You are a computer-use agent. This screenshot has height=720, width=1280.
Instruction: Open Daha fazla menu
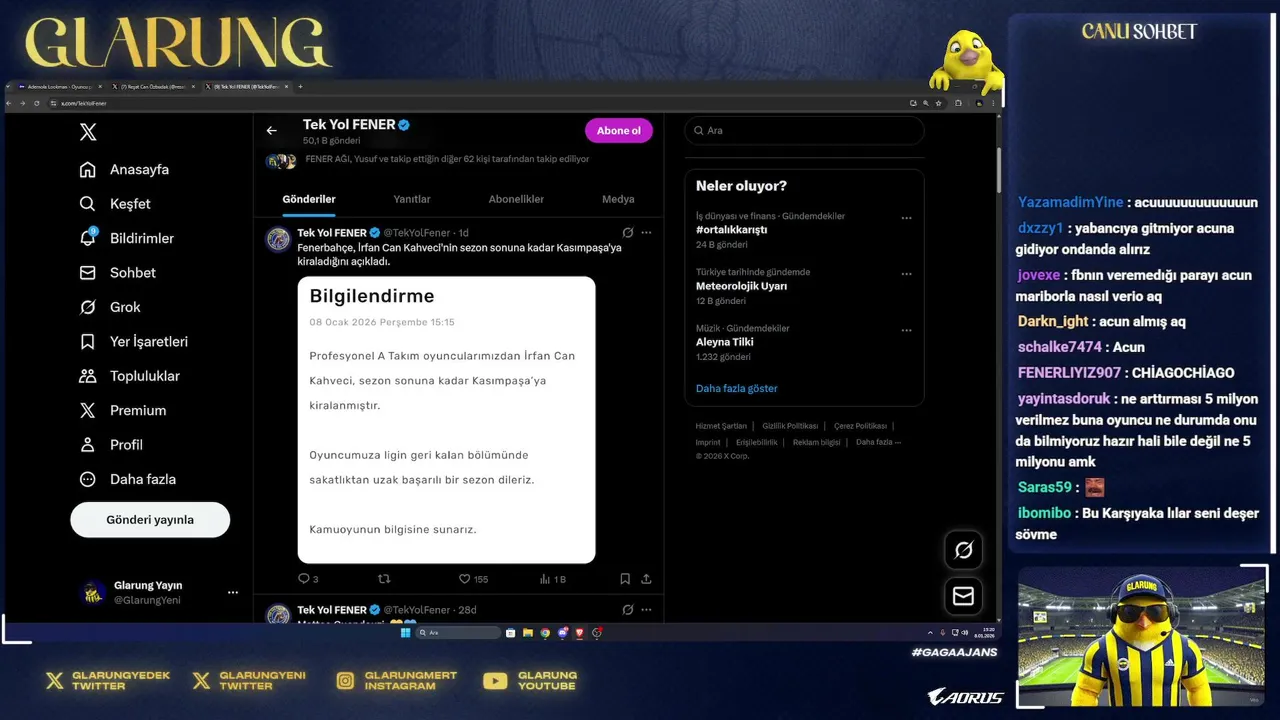[127, 479]
